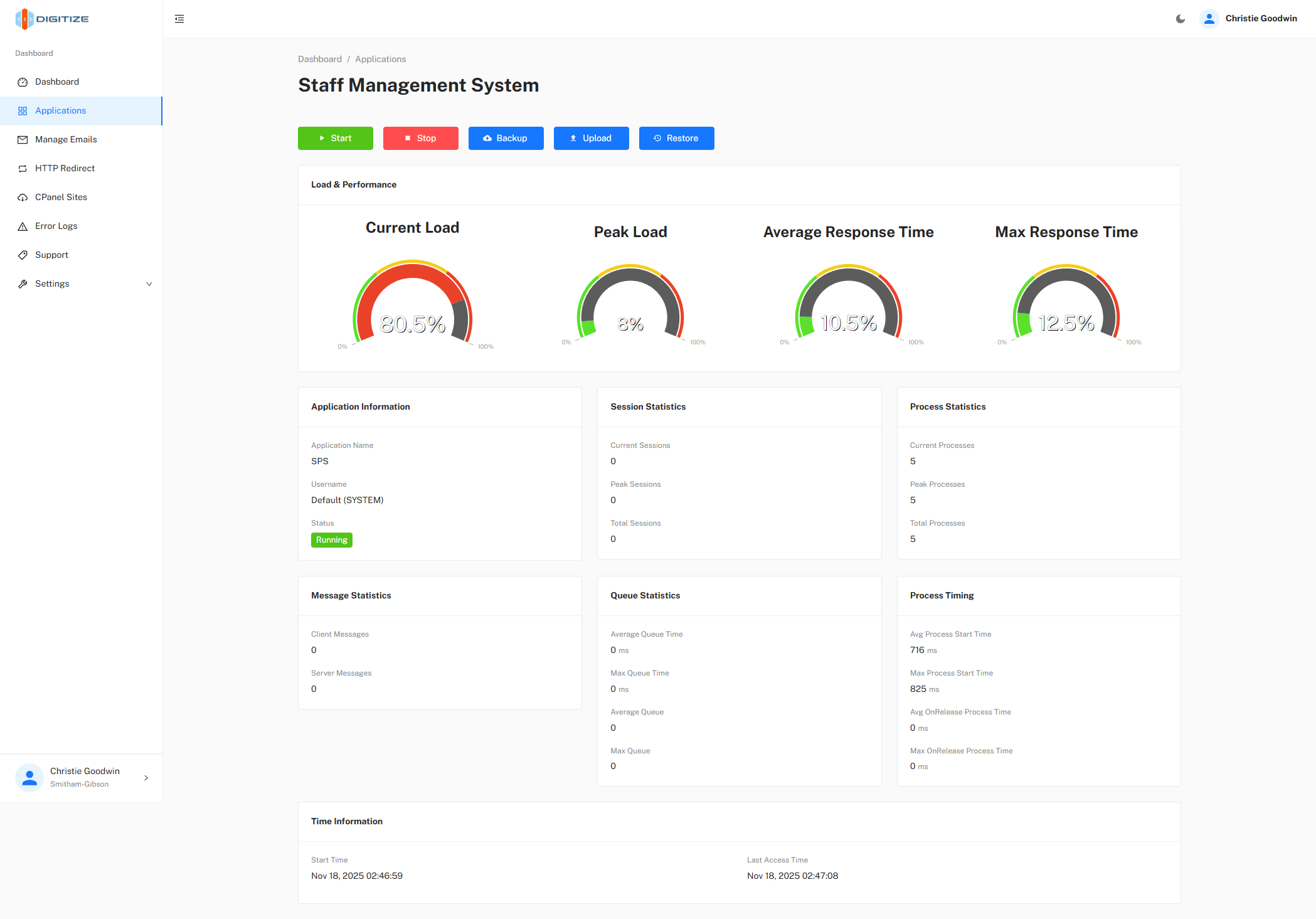Click the Applications grid icon

(x=23, y=110)
